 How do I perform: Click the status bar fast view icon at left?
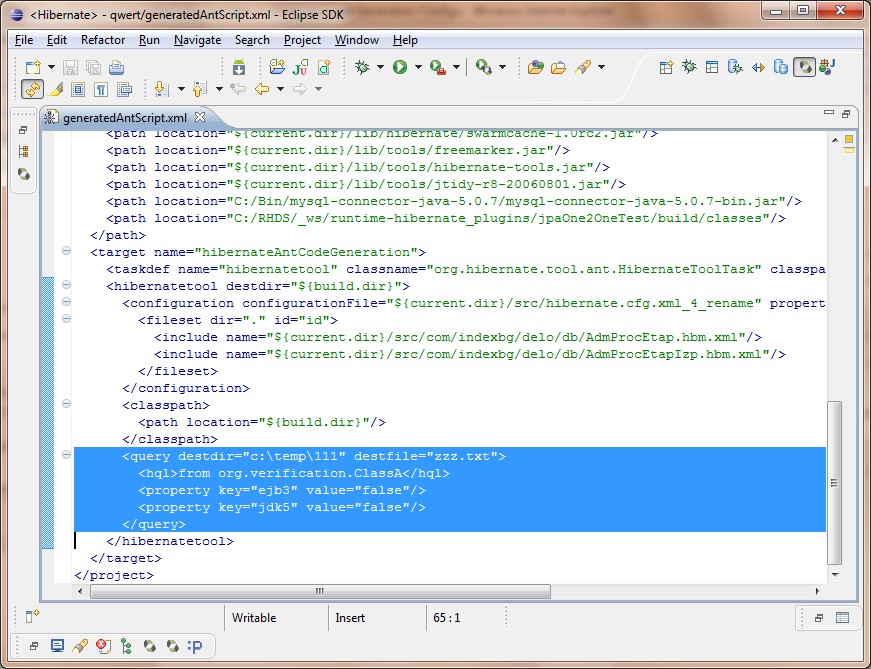pos(33,616)
